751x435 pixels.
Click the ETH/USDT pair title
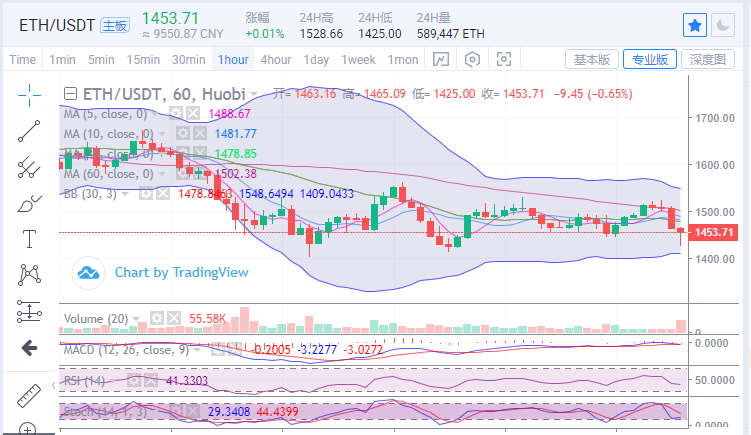(57, 25)
